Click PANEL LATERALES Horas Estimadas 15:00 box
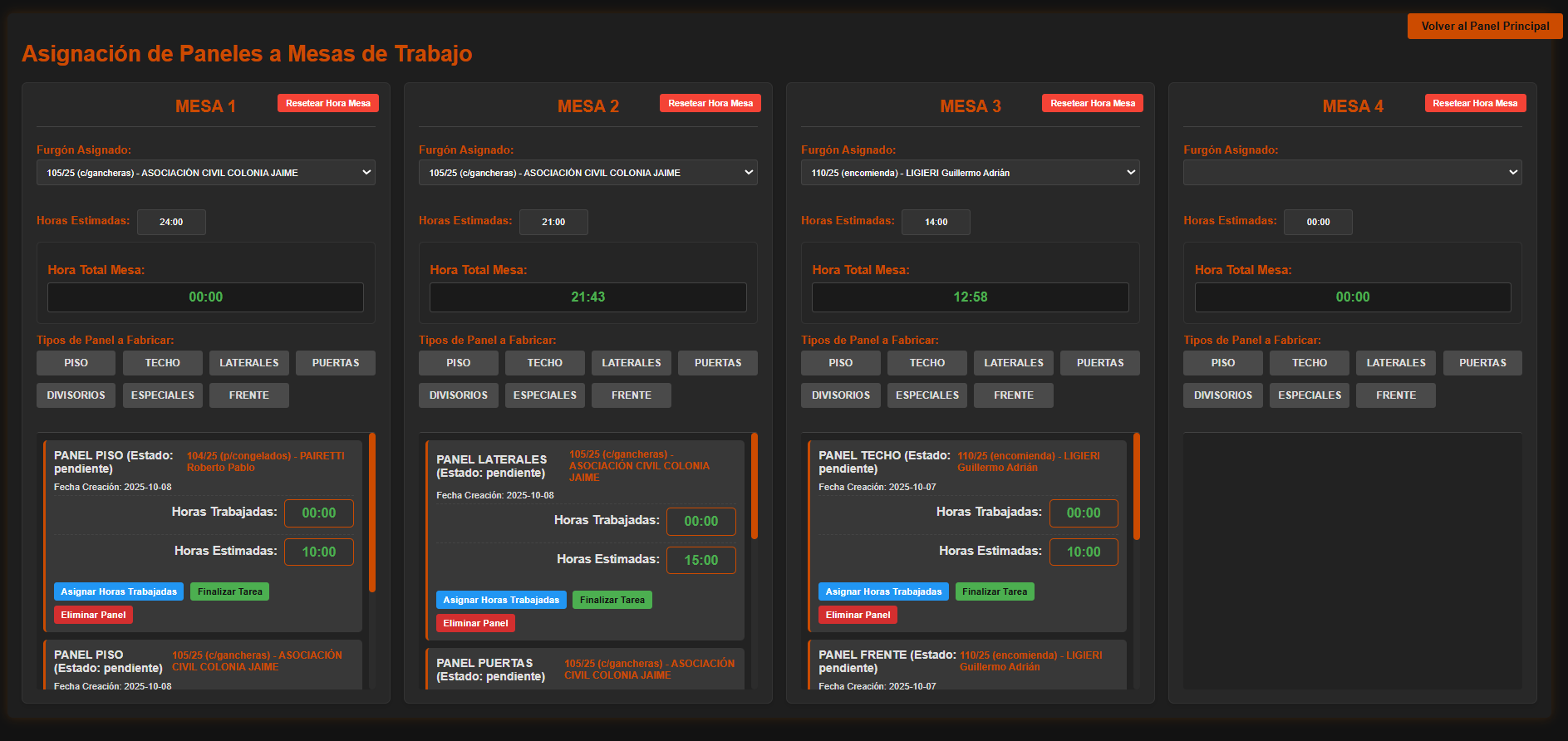Screen dimensions: 1568x741 700,560
